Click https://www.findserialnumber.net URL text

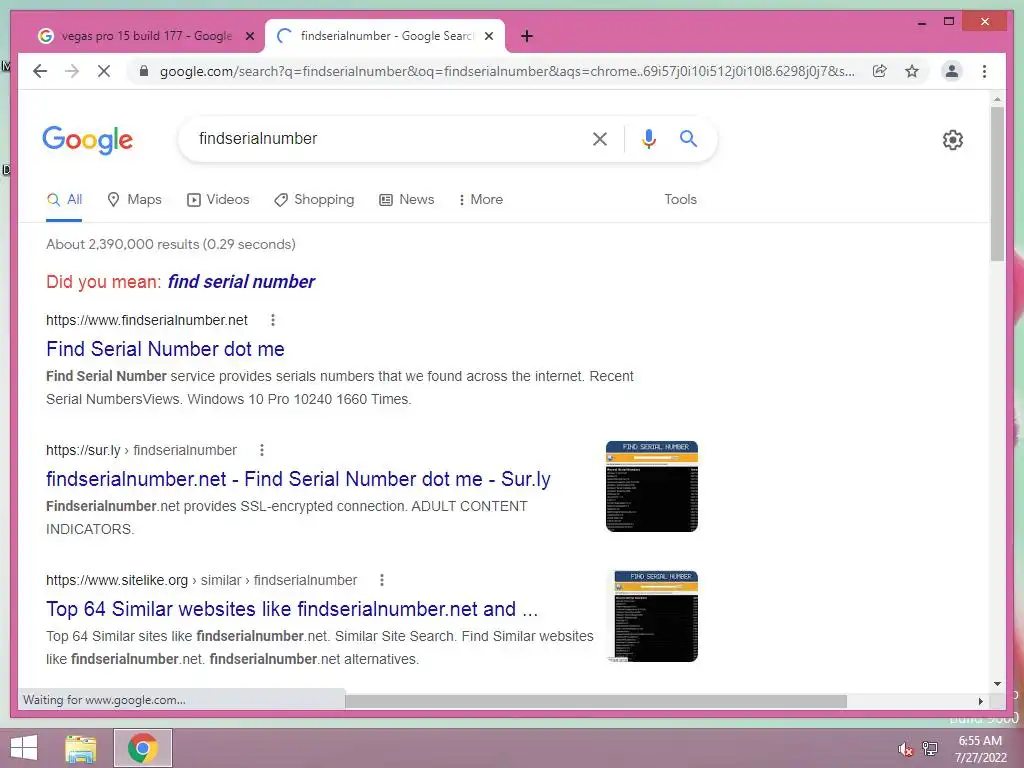147,320
